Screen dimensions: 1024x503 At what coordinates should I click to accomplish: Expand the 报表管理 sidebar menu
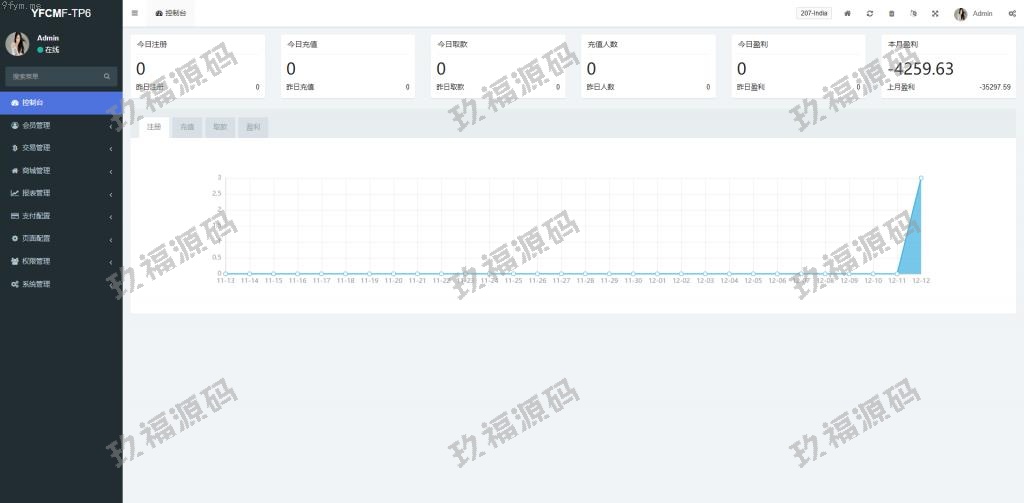61,193
